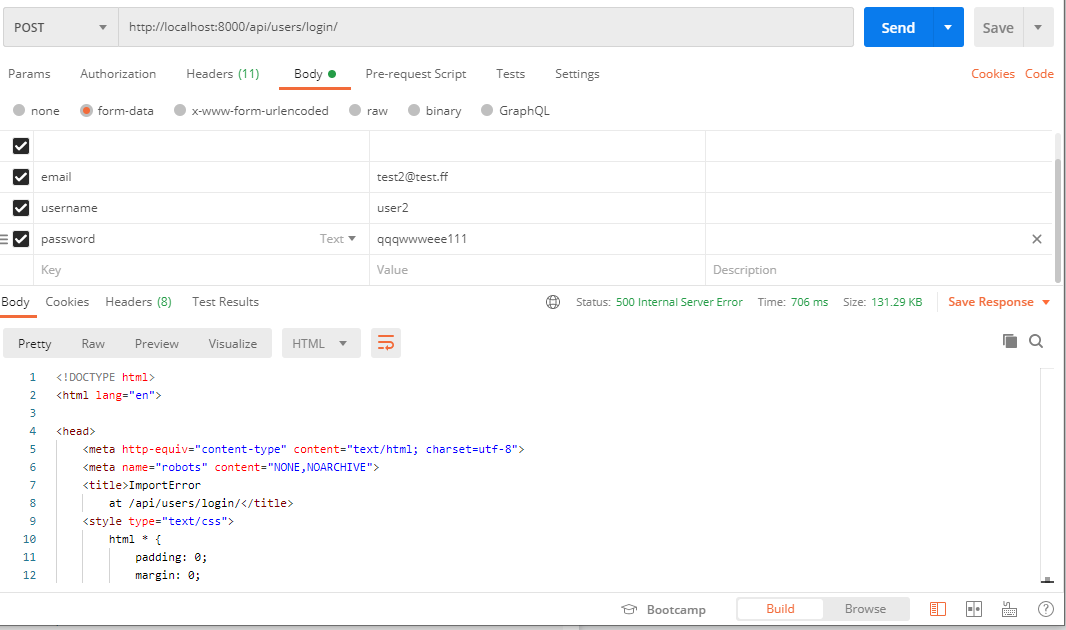Select the Pretty view
The width and height of the screenshot is (1066, 630).
(x=35, y=343)
